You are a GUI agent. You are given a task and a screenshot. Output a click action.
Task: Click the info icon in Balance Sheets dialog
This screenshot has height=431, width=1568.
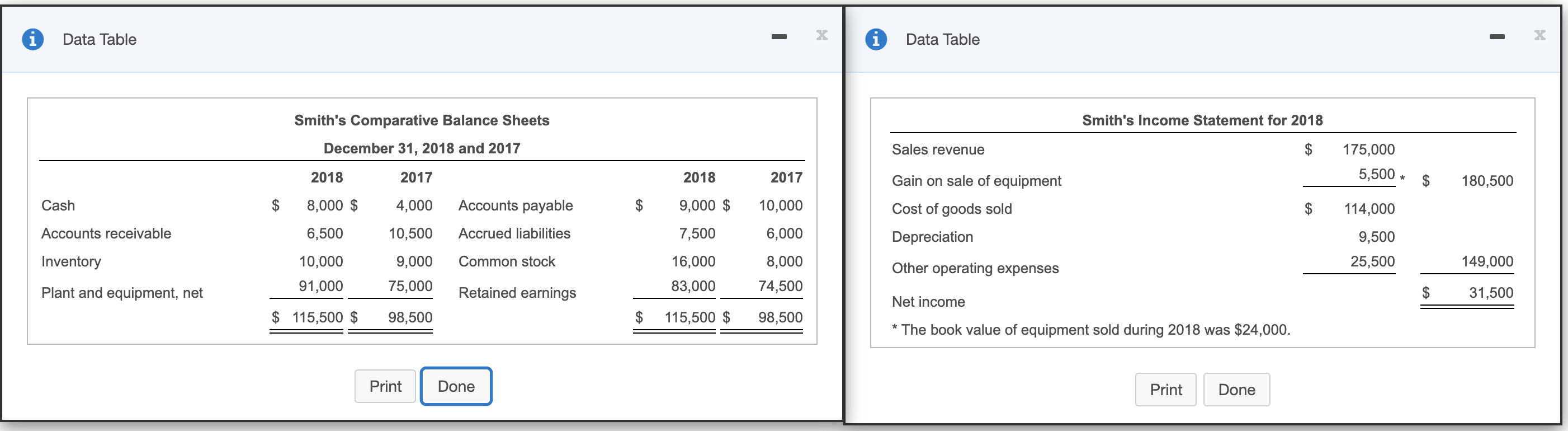coord(33,39)
